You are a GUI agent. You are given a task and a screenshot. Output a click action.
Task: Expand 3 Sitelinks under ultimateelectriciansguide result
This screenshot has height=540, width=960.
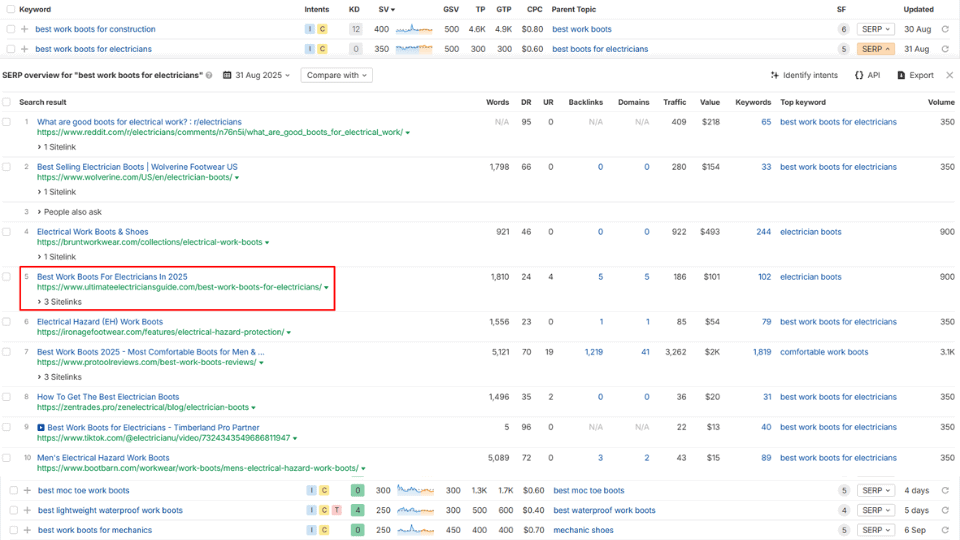[x=59, y=302]
